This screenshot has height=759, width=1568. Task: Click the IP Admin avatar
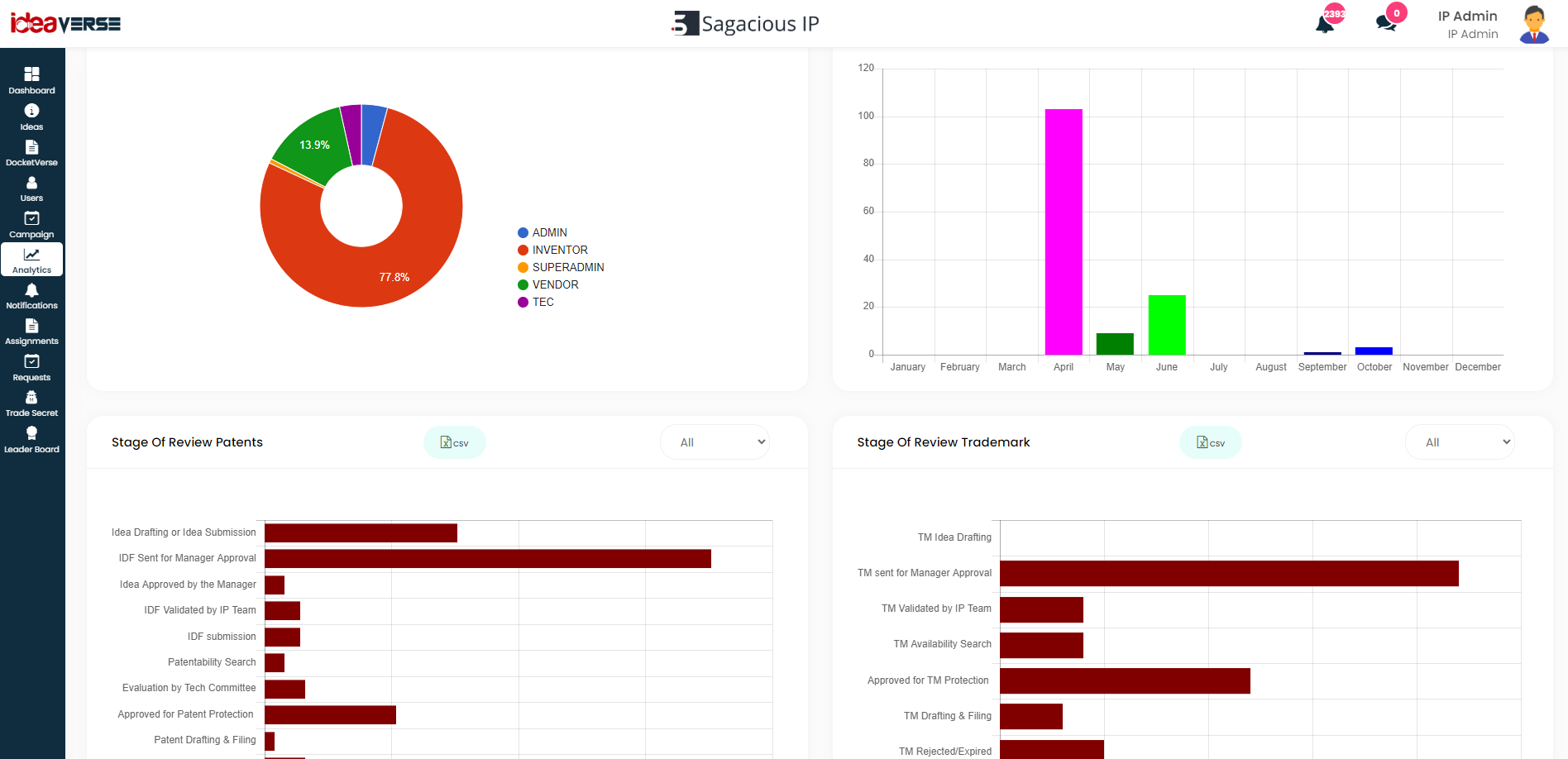[1534, 24]
